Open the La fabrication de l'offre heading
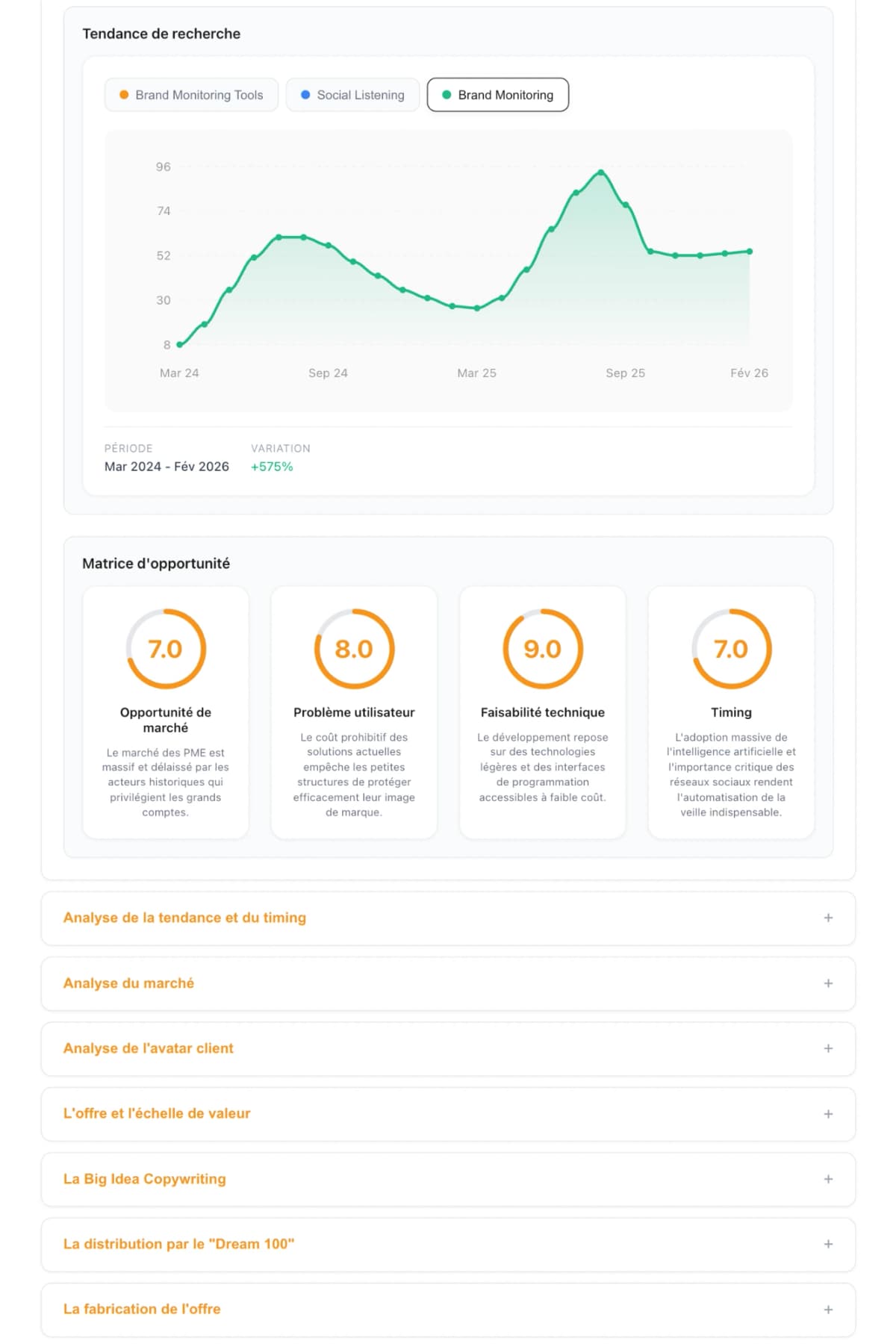 pyautogui.click(x=142, y=1310)
